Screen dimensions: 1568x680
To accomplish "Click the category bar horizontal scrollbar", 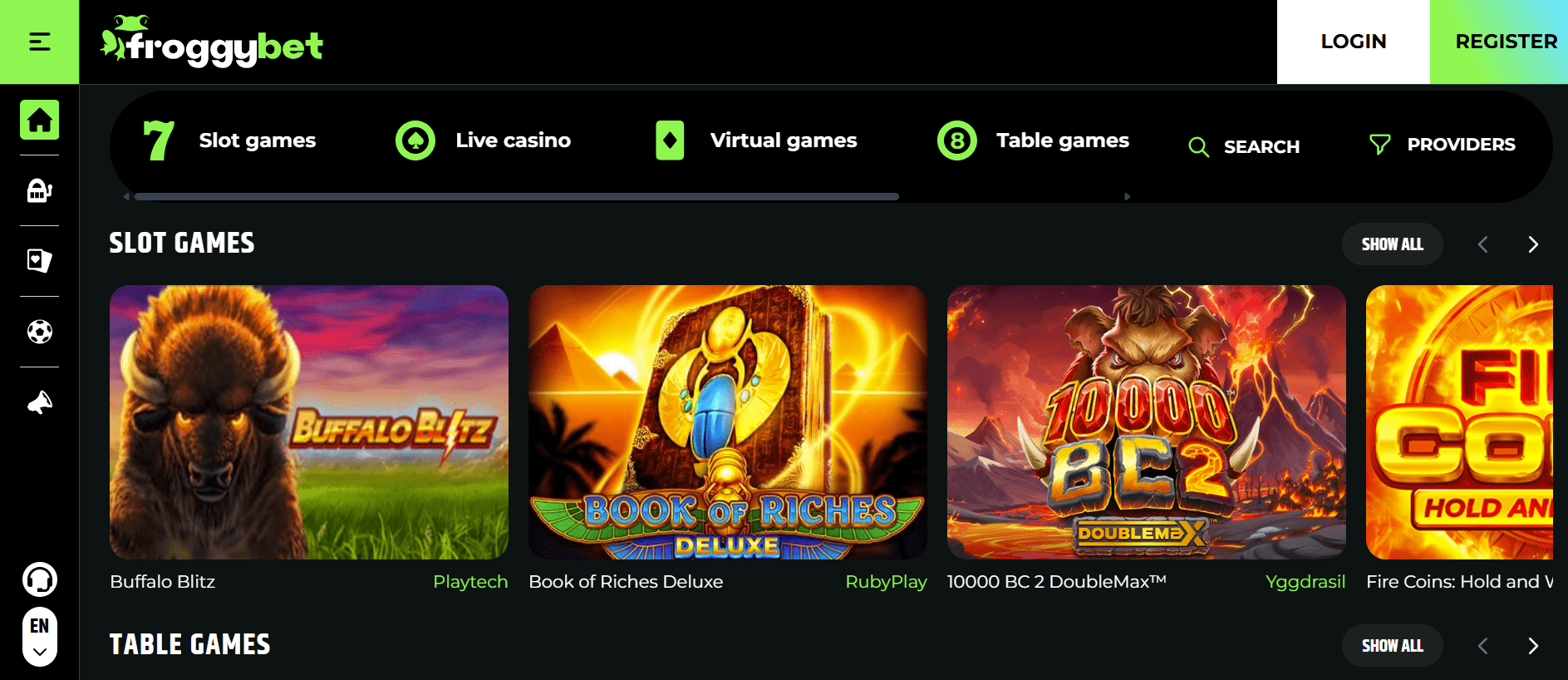I will click(x=517, y=197).
